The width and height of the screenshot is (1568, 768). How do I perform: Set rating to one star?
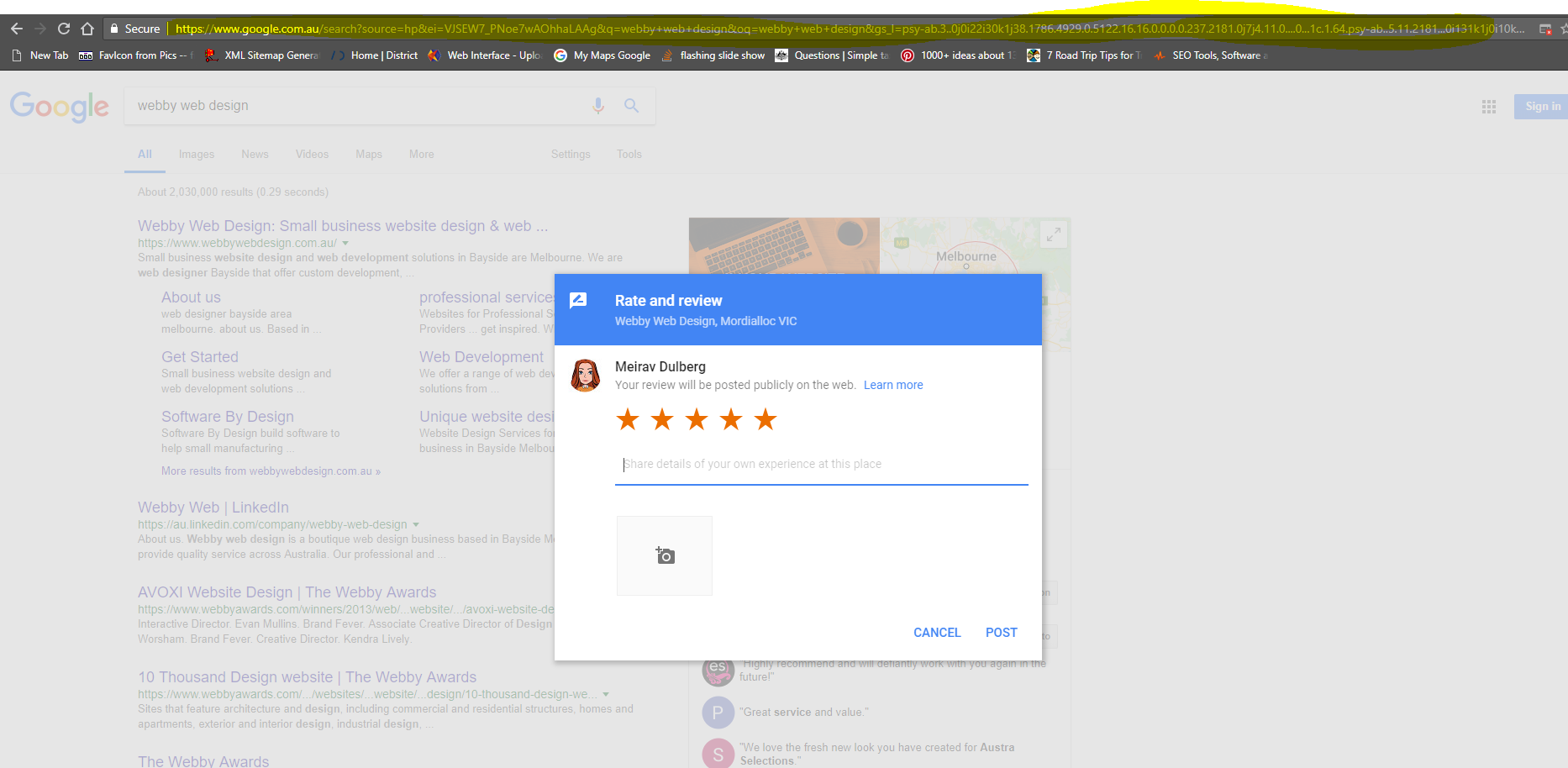pyautogui.click(x=628, y=419)
